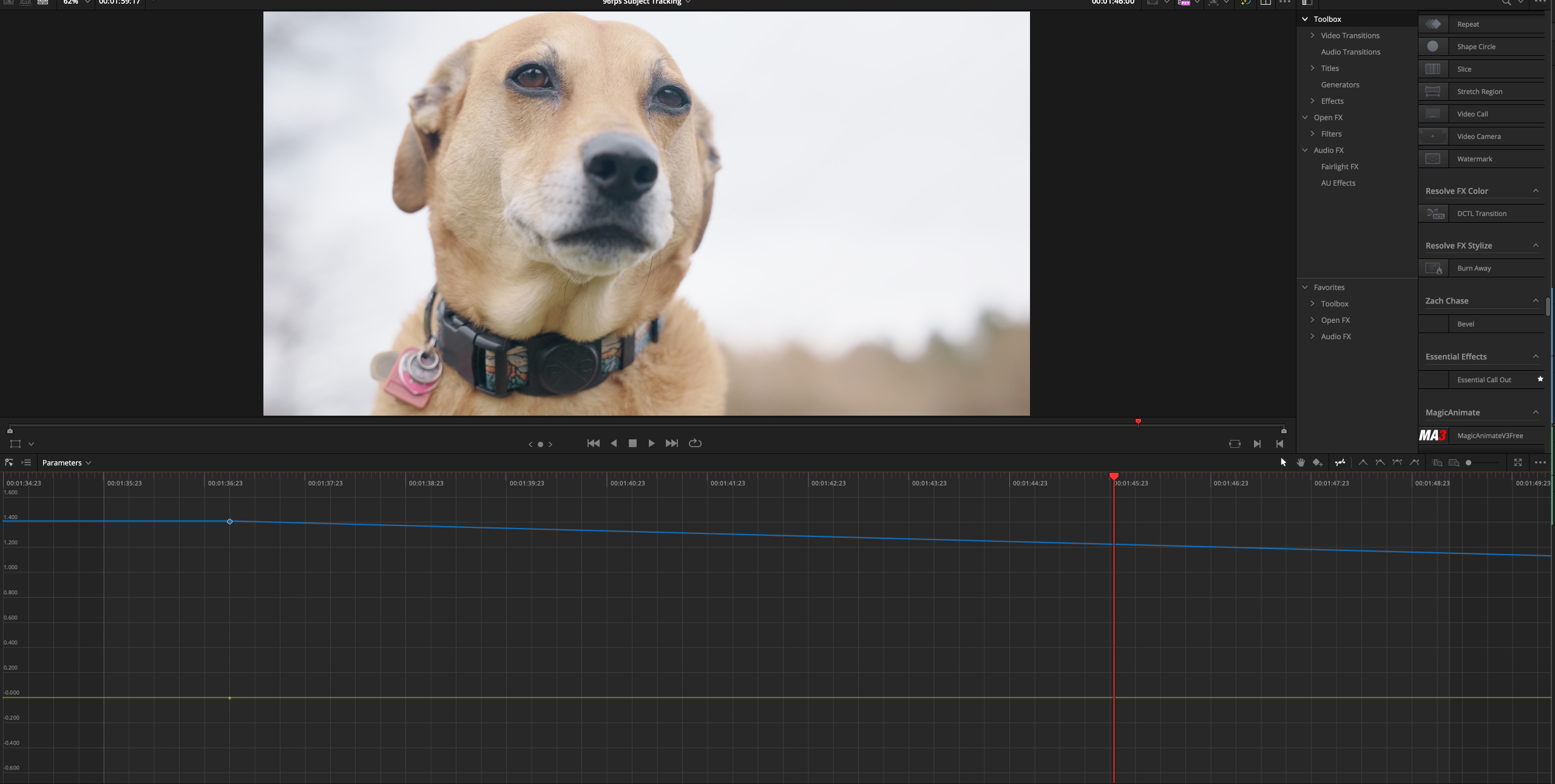Select the Burn Away effect
1555x784 pixels.
click(x=1482, y=268)
